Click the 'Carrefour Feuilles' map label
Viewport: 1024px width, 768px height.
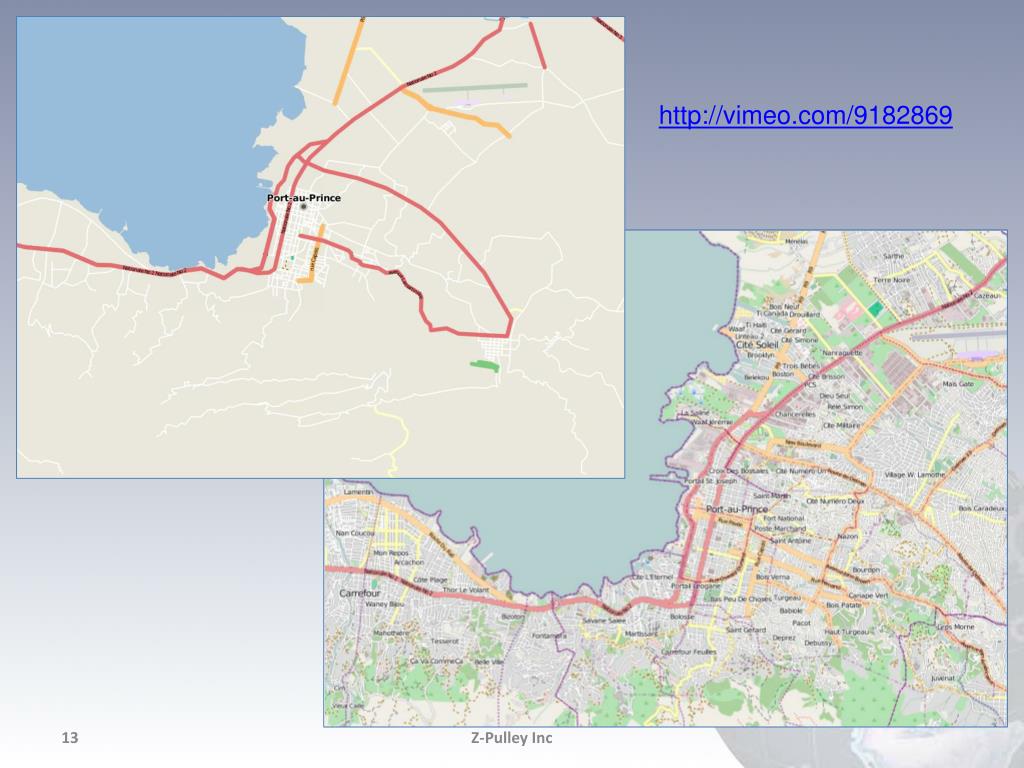coord(688,652)
